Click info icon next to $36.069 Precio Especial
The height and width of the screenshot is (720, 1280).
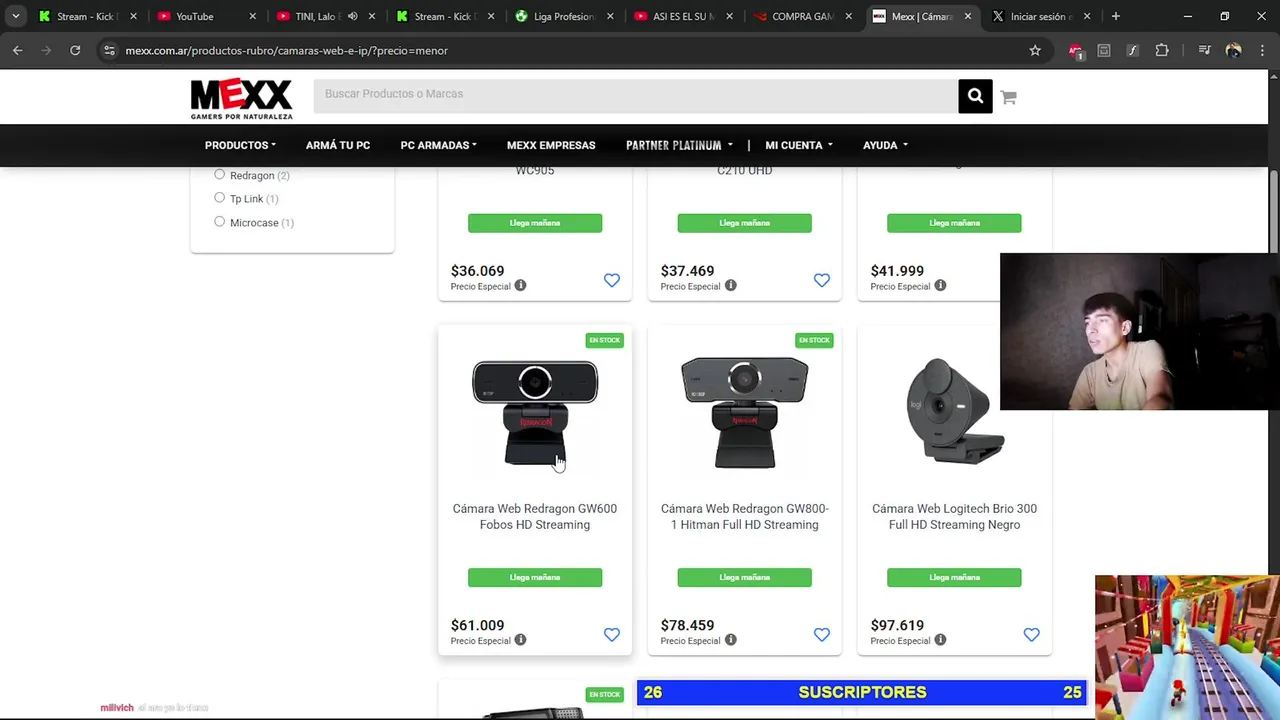[520, 286]
